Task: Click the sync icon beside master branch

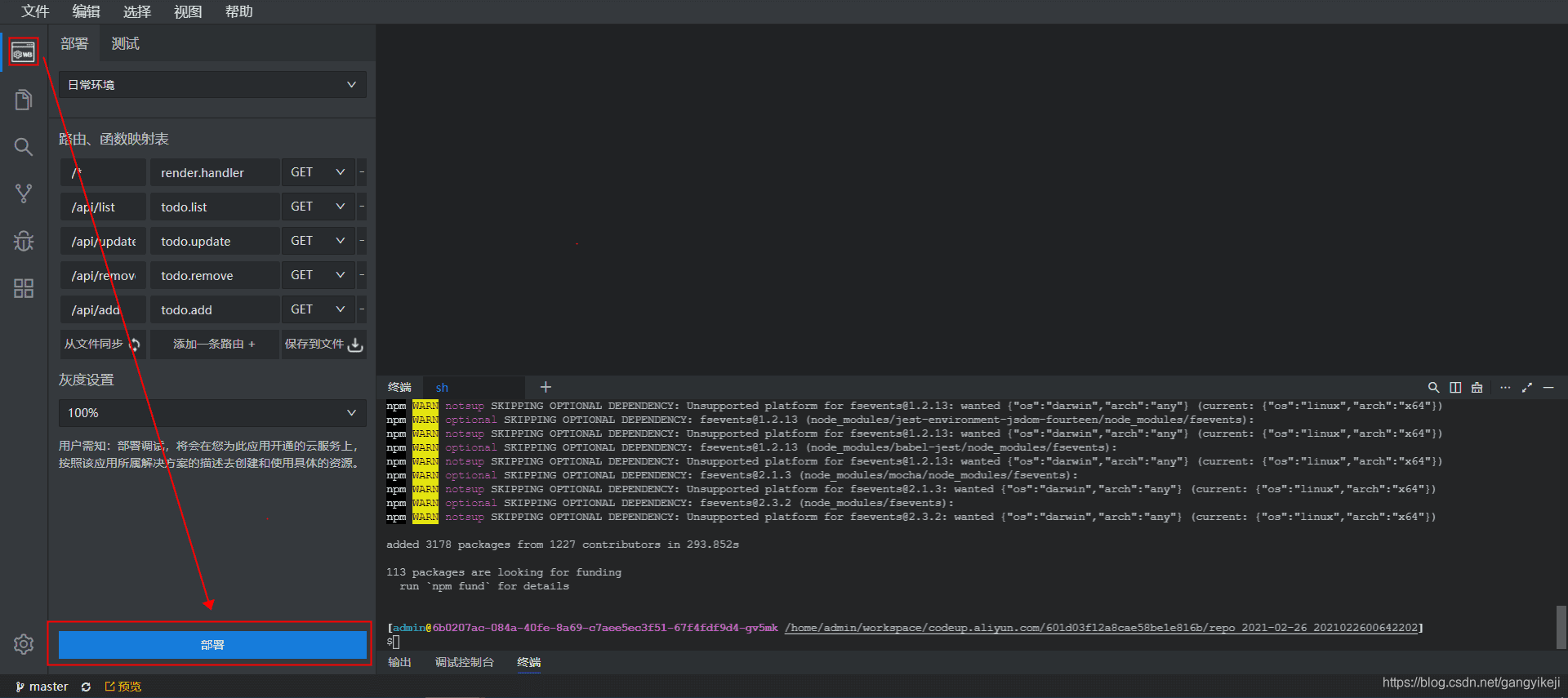Action: coord(86,687)
